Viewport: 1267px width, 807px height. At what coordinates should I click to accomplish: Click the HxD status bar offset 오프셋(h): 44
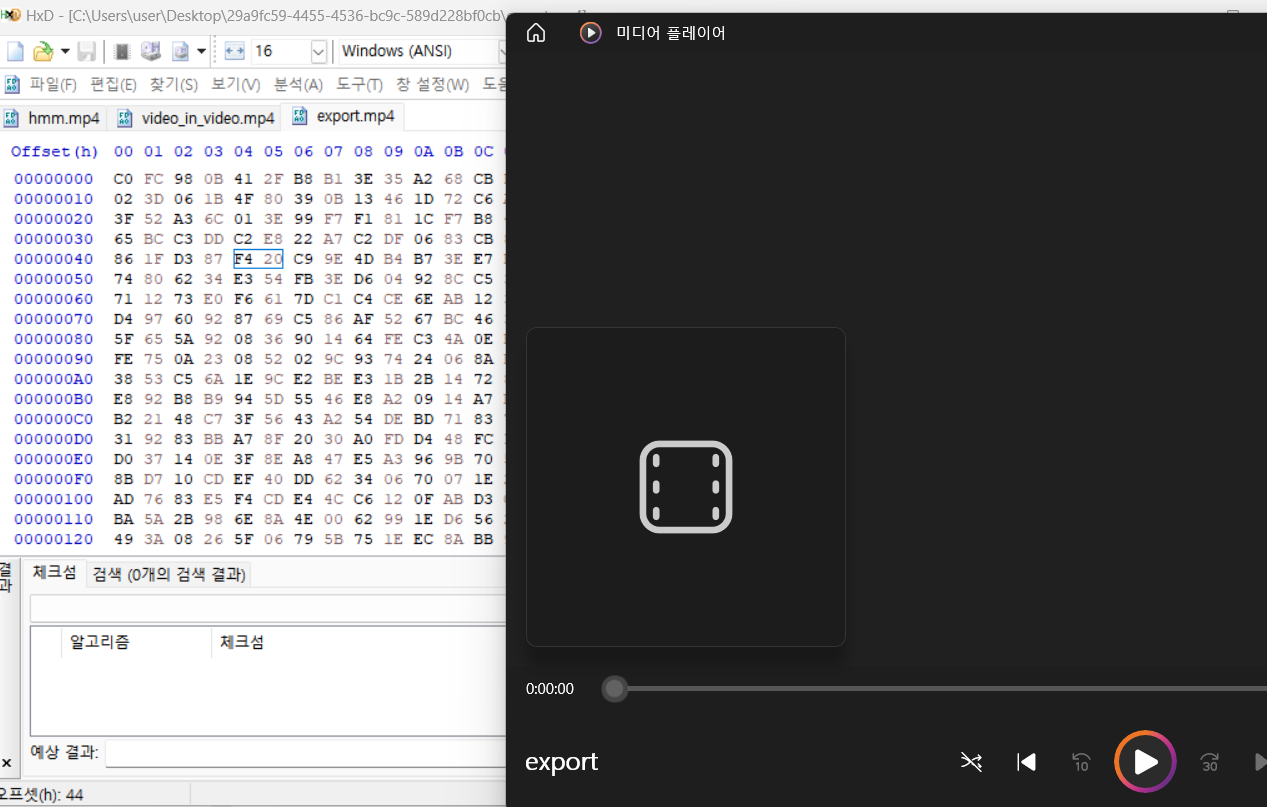click(42, 796)
